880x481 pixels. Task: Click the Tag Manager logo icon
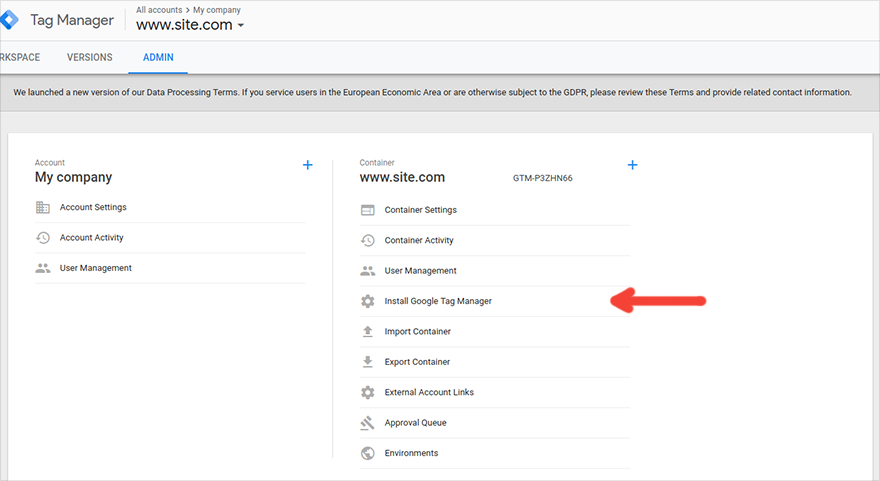tap(9, 20)
